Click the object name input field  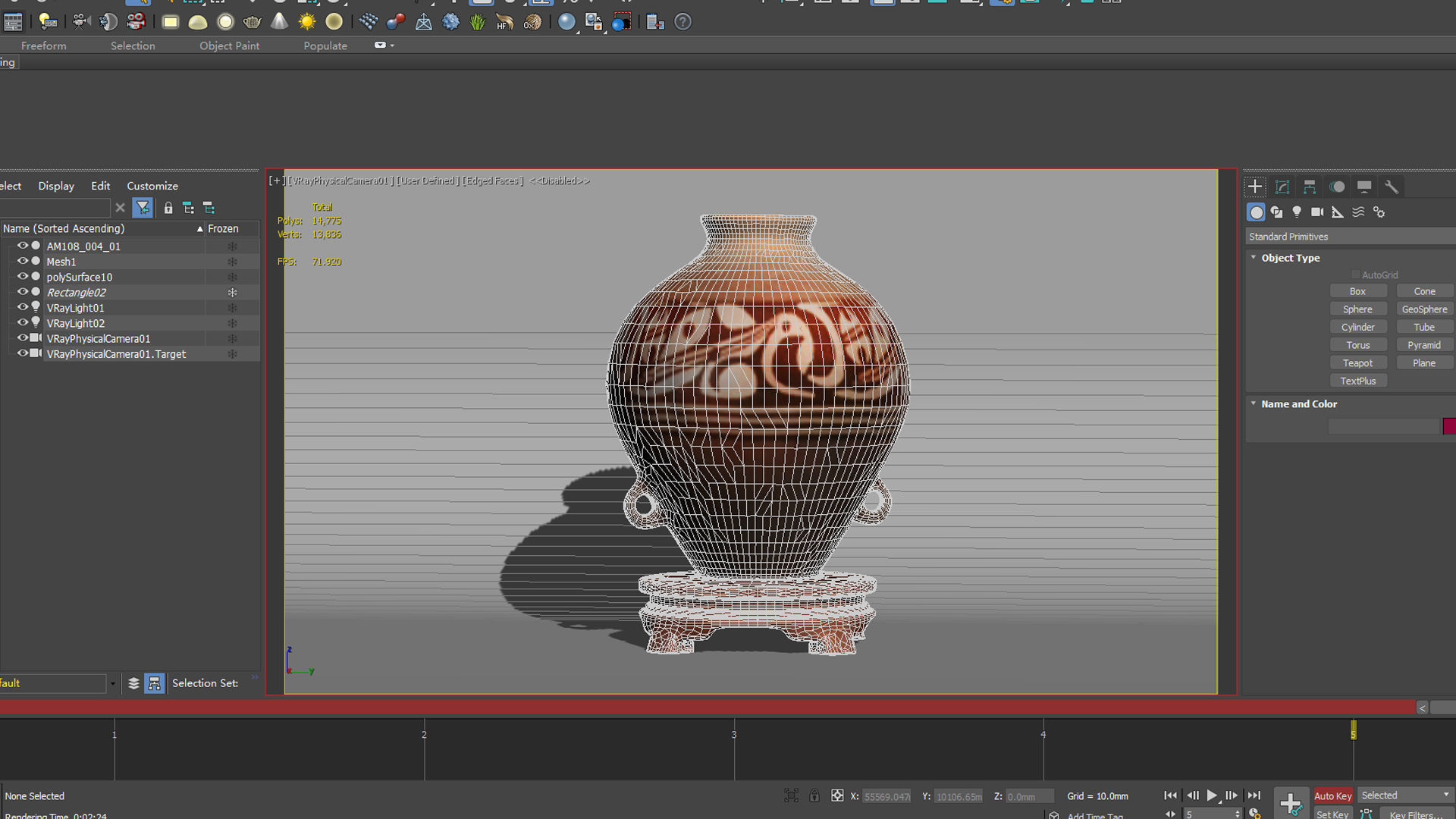(x=1383, y=426)
